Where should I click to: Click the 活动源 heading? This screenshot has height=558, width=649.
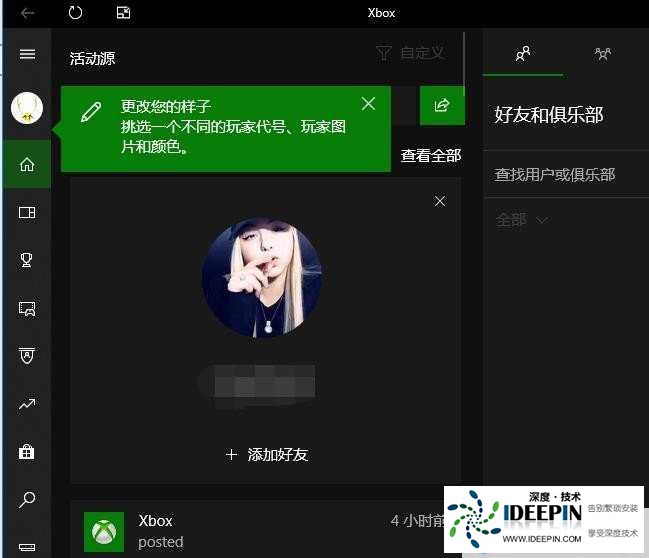[x=92, y=58]
